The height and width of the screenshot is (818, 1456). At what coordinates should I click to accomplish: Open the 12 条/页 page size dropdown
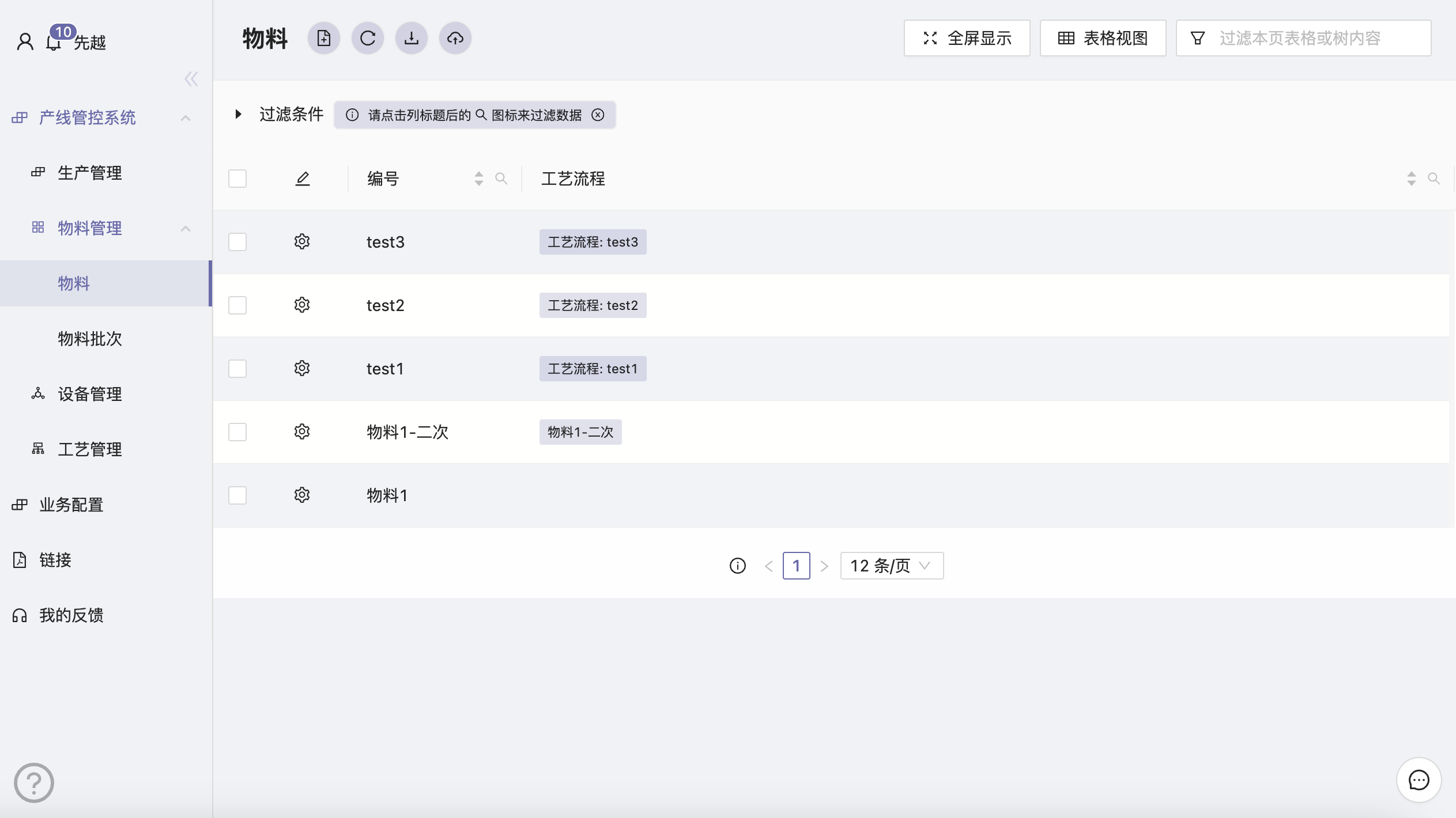click(x=891, y=566)
